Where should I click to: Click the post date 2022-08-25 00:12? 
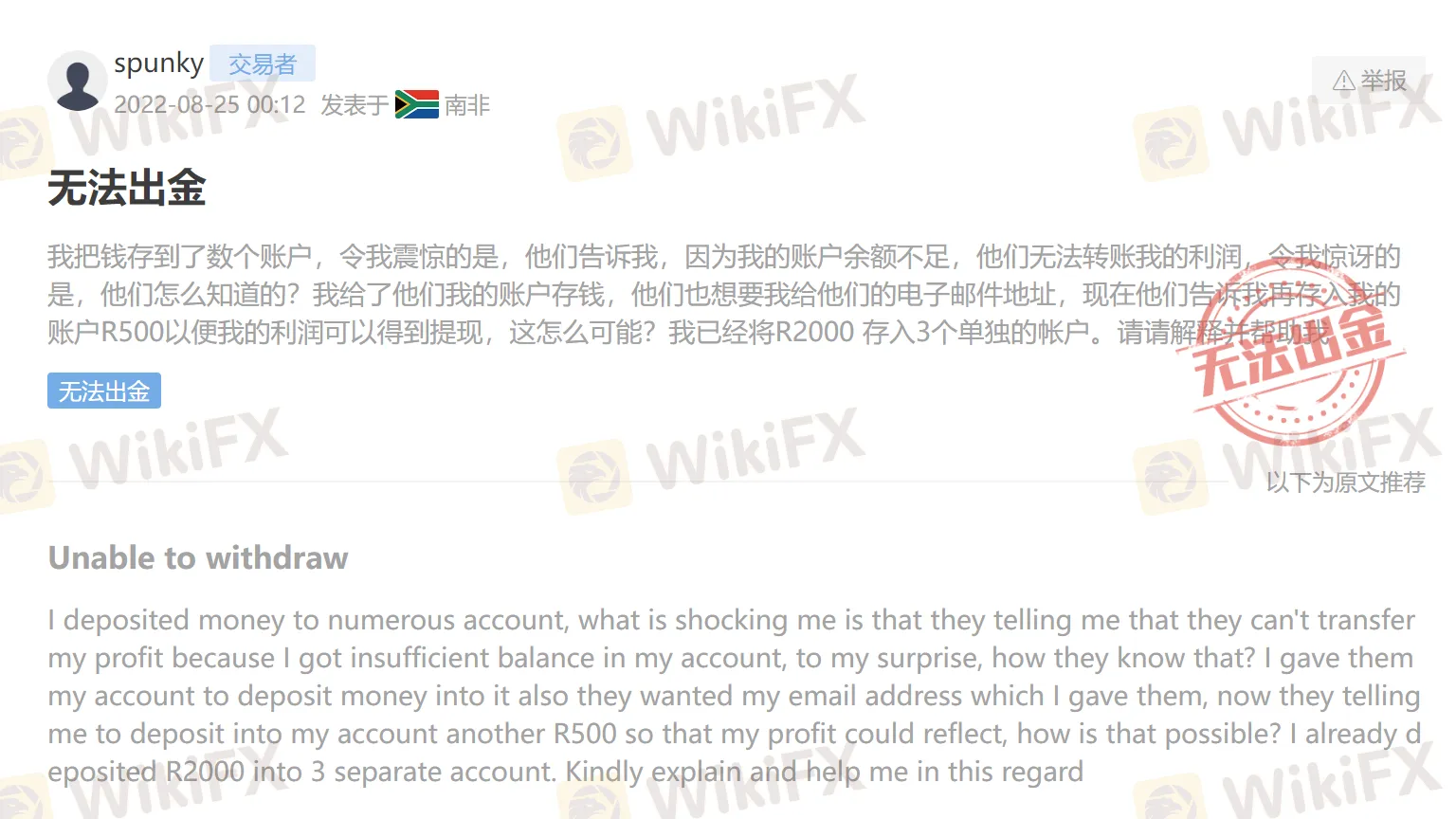point(209,104)
